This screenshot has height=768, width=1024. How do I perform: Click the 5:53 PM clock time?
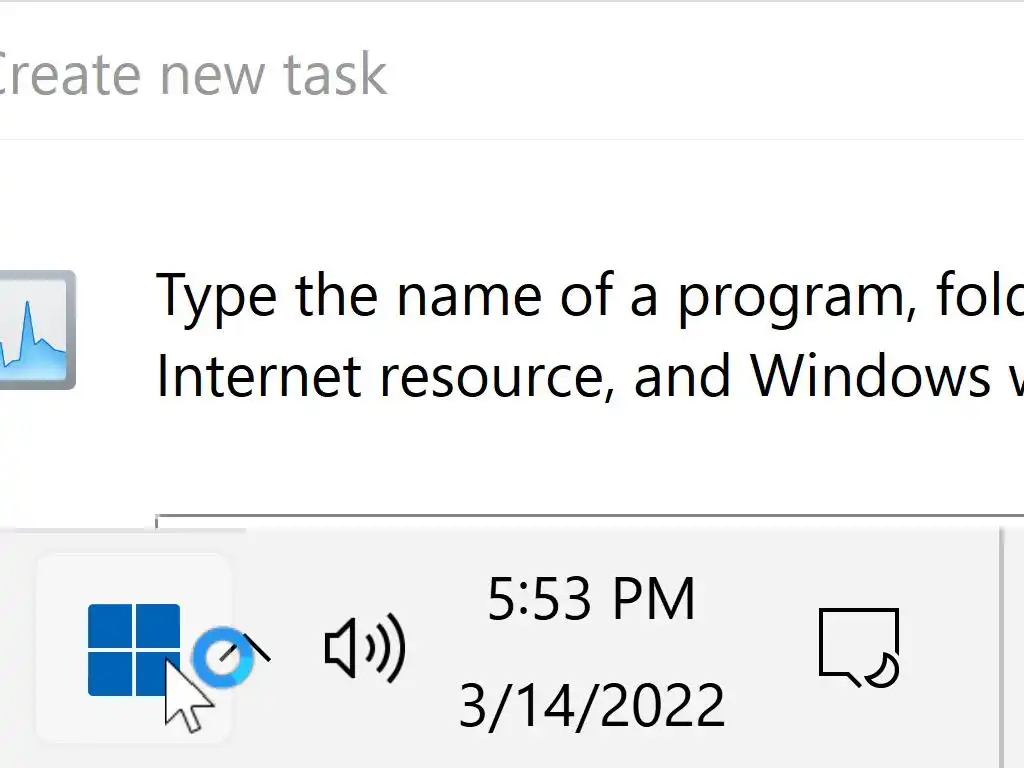[591, 600]
